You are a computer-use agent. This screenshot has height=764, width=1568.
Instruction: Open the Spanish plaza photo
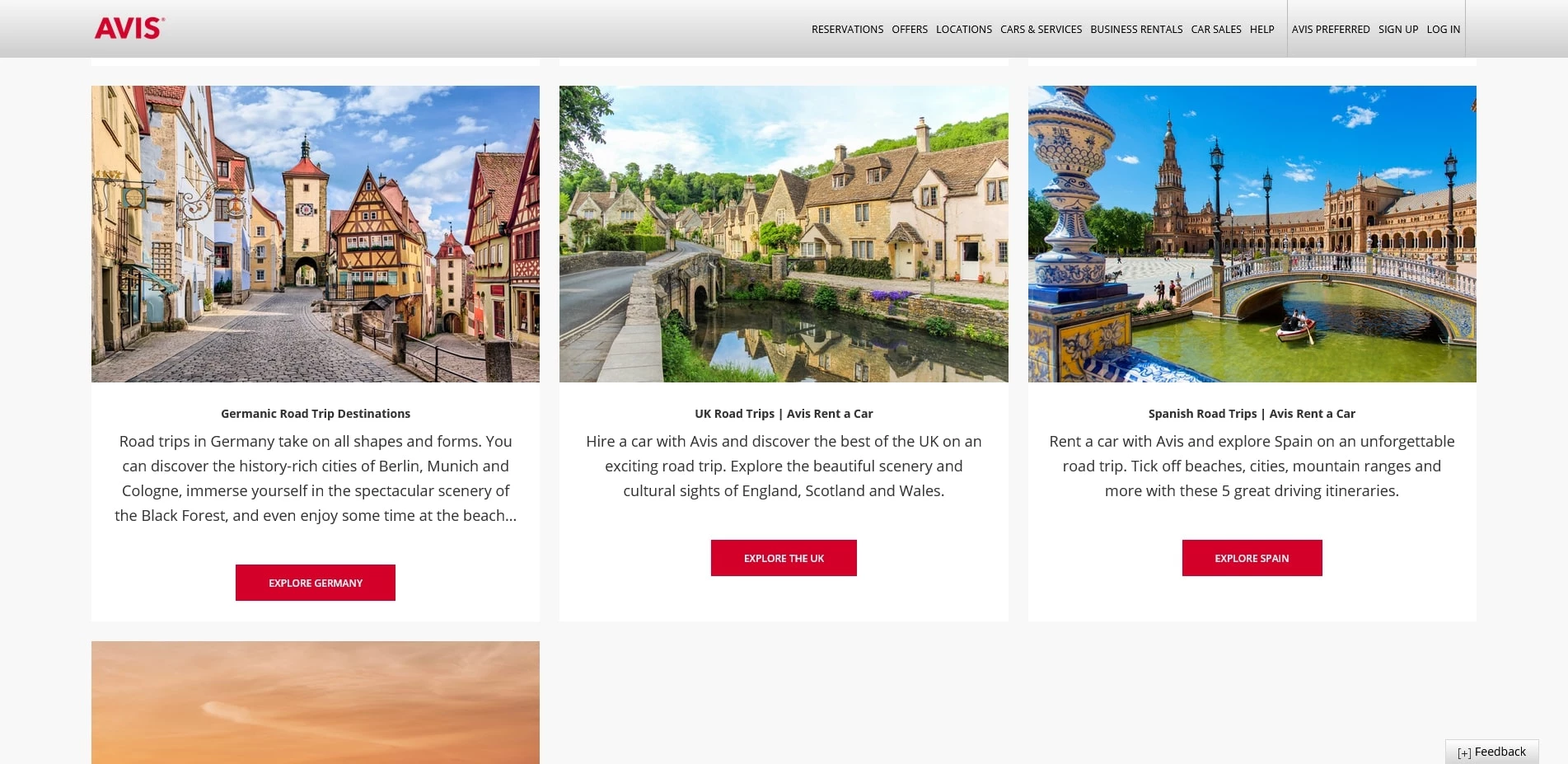(x=1252, y=234)
